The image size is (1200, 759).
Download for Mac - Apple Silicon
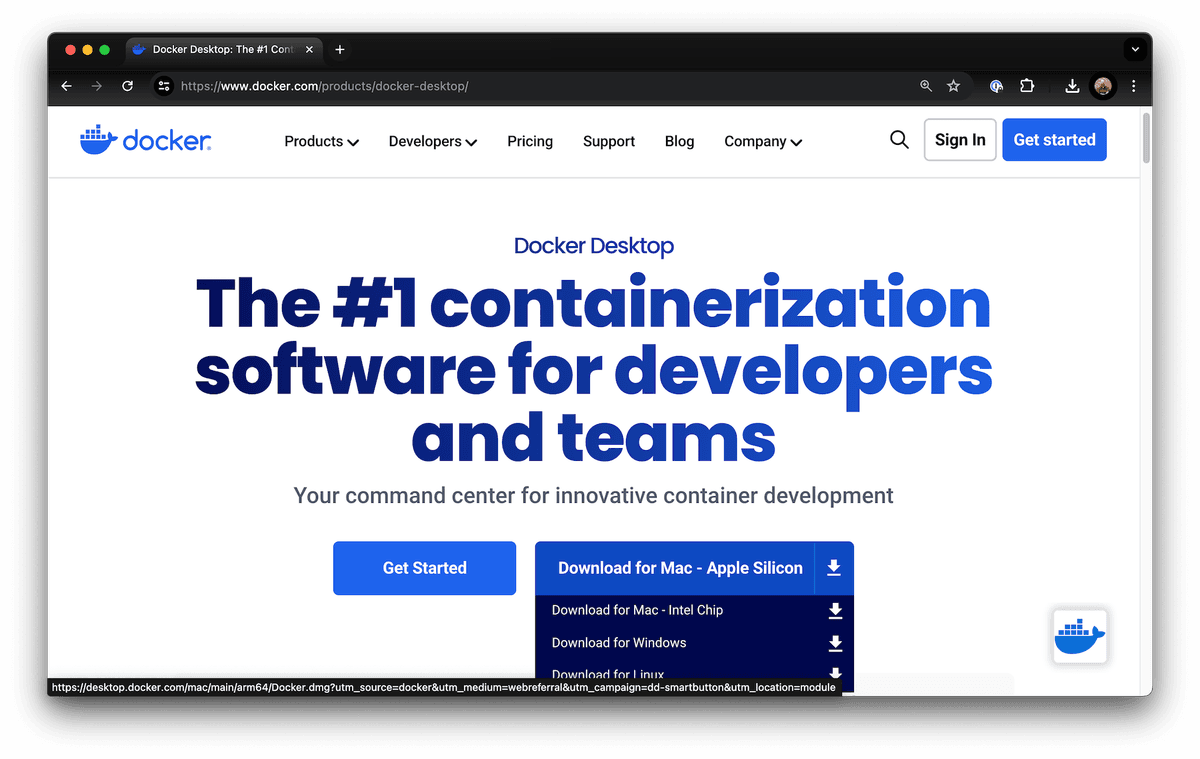680,568
